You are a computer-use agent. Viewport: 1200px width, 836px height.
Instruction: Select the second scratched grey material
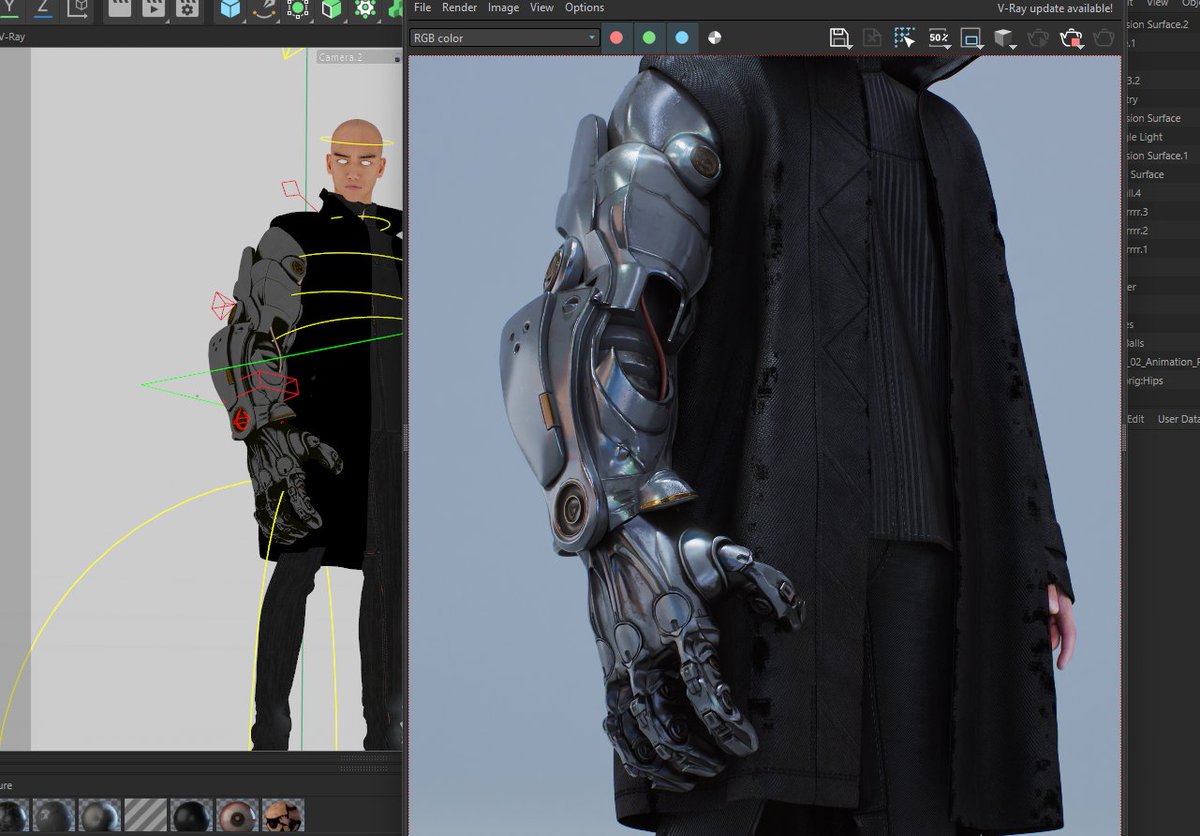[x=52, y=816]
